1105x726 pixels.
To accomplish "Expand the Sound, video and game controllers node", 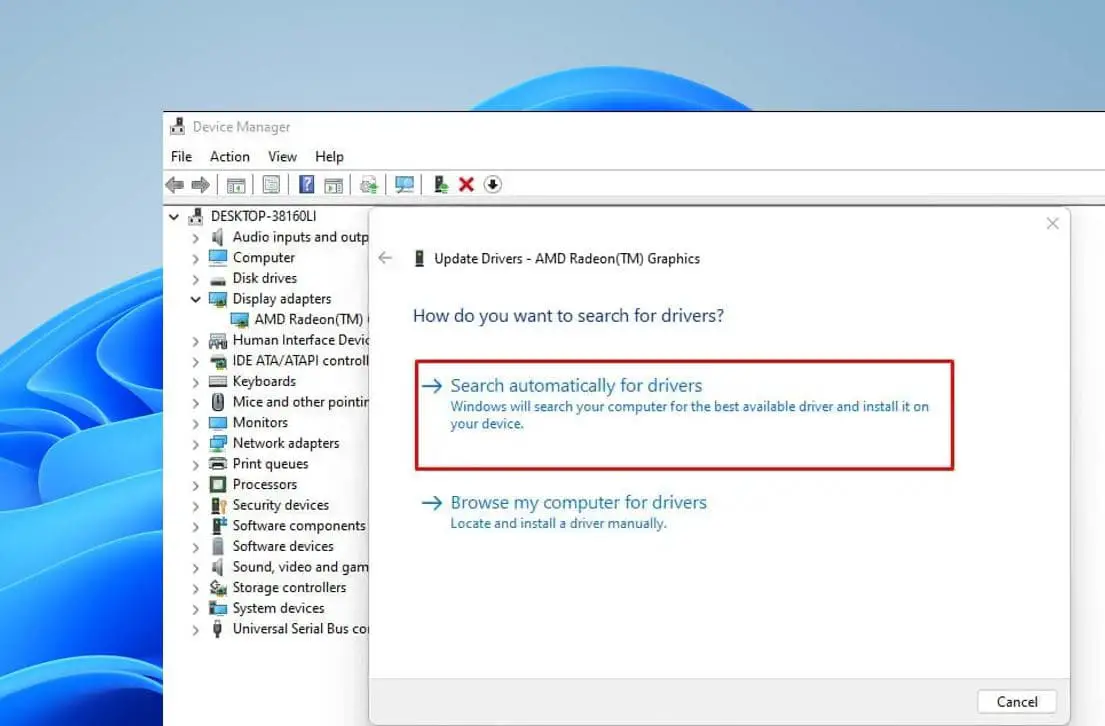I will [x=196, y=566].
